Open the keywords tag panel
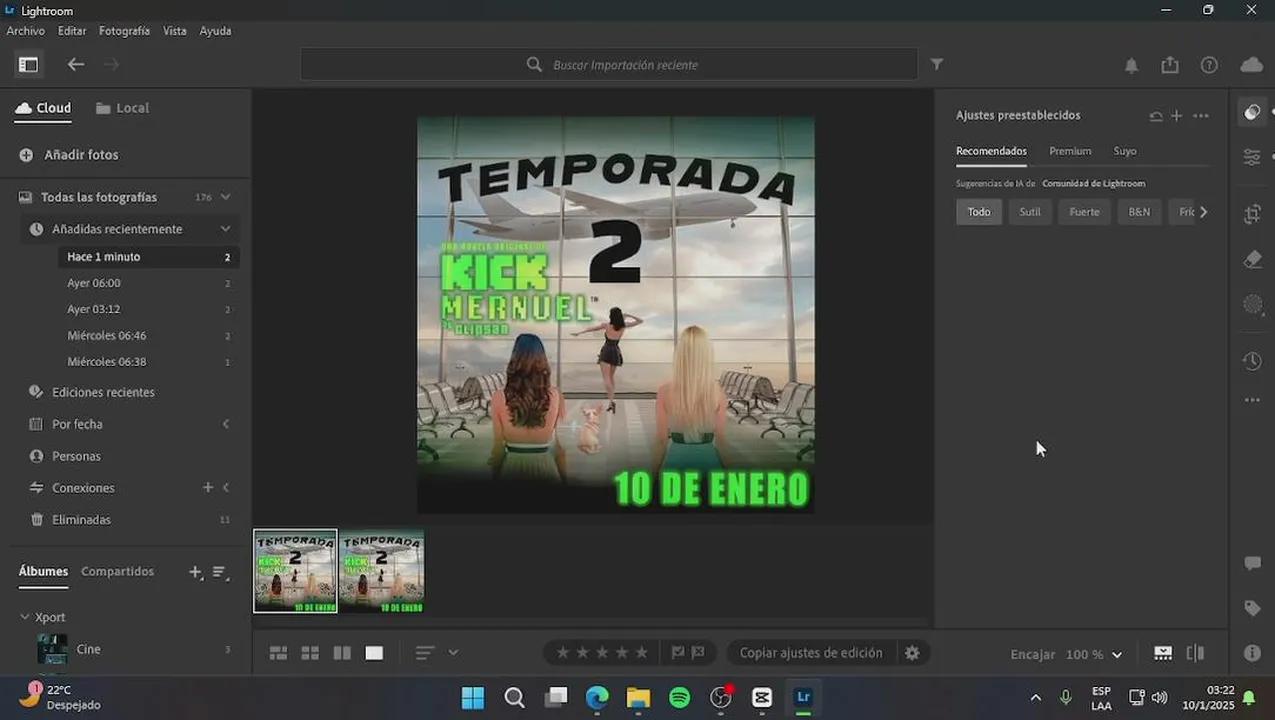 1252,608
